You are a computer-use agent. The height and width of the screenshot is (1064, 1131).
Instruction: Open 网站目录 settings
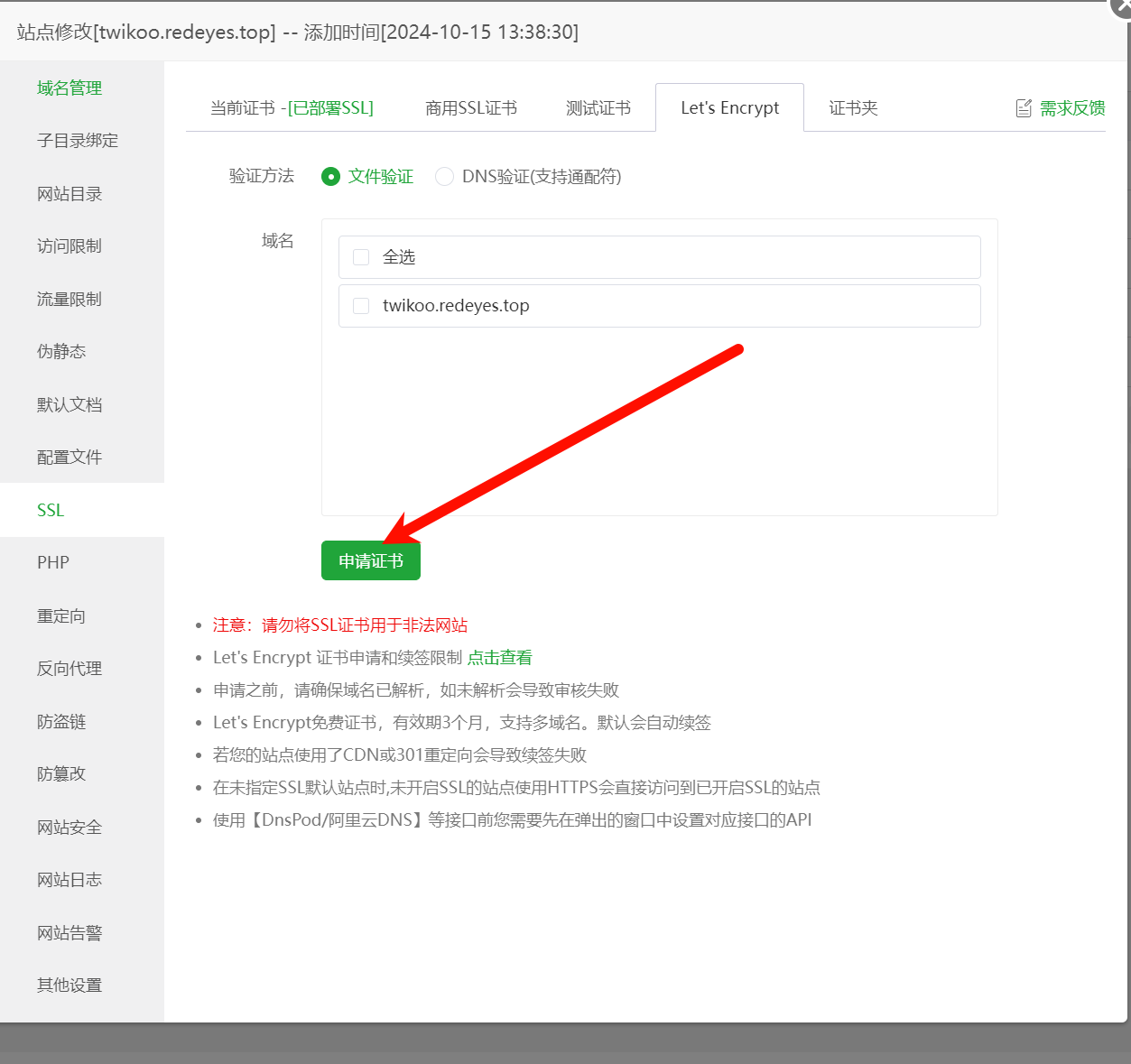coord(69,193)
